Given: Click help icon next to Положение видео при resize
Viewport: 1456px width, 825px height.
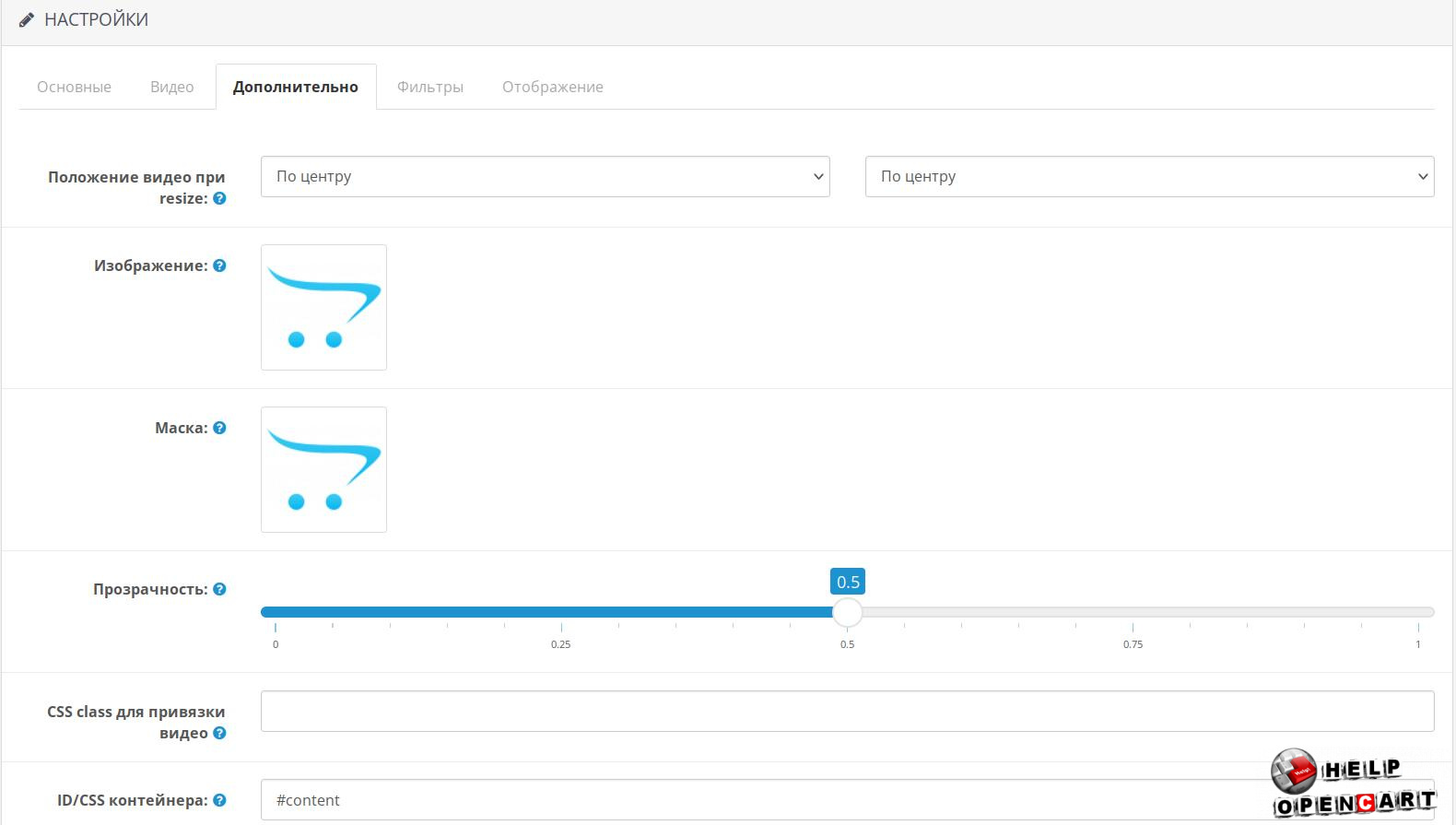Looking at the screenshot, I should coord(219,198).
